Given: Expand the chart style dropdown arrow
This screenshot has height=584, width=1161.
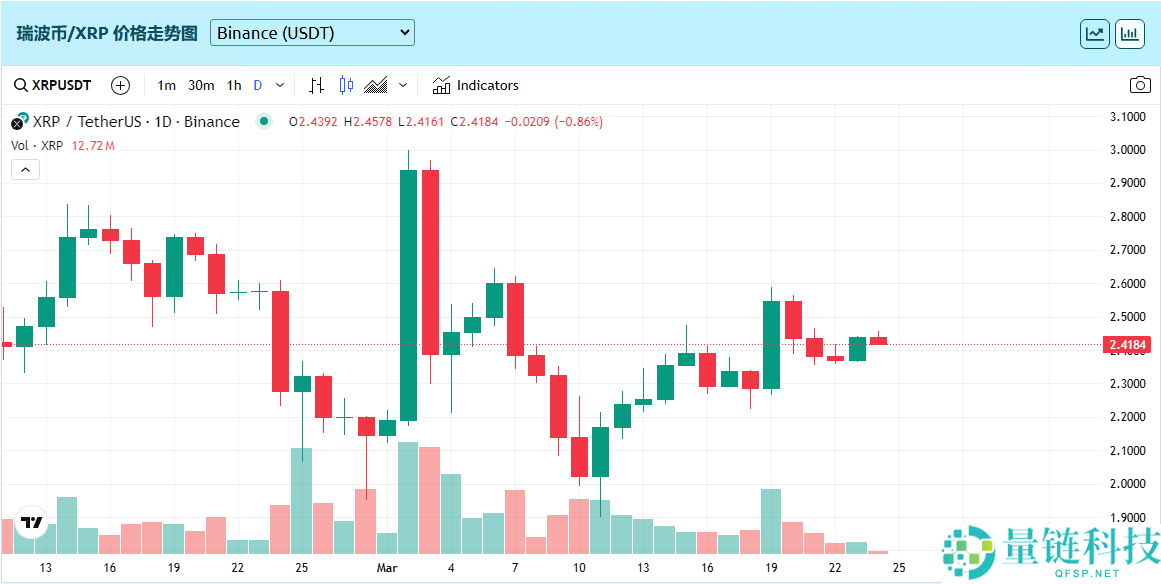Looking at the screenshot, I should point(401,85).
